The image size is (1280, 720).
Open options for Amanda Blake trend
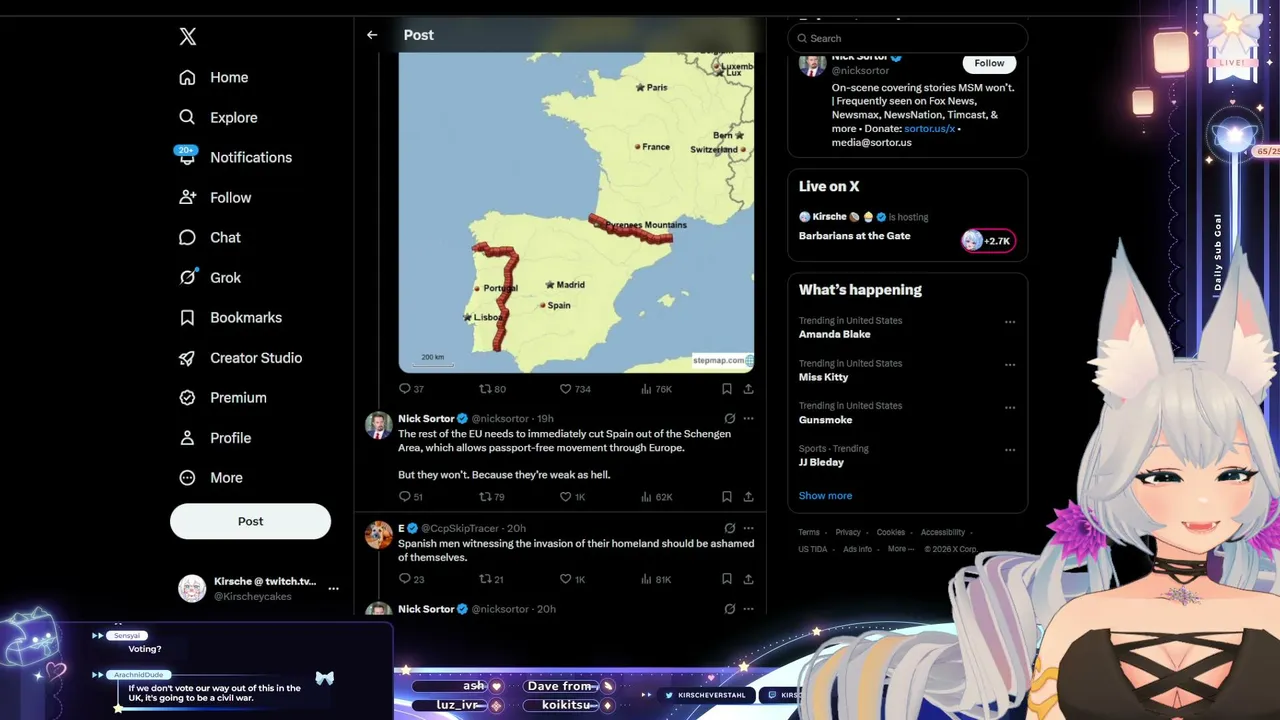click(1010, 322)
